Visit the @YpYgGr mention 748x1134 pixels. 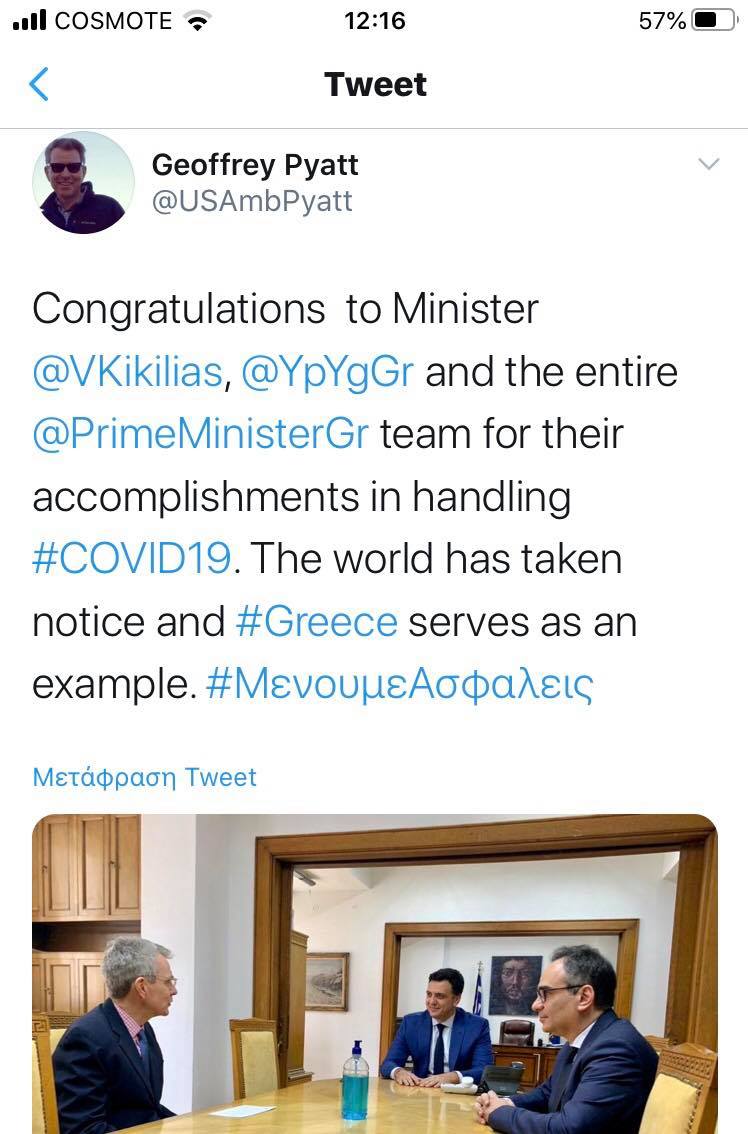click(328, 372)
